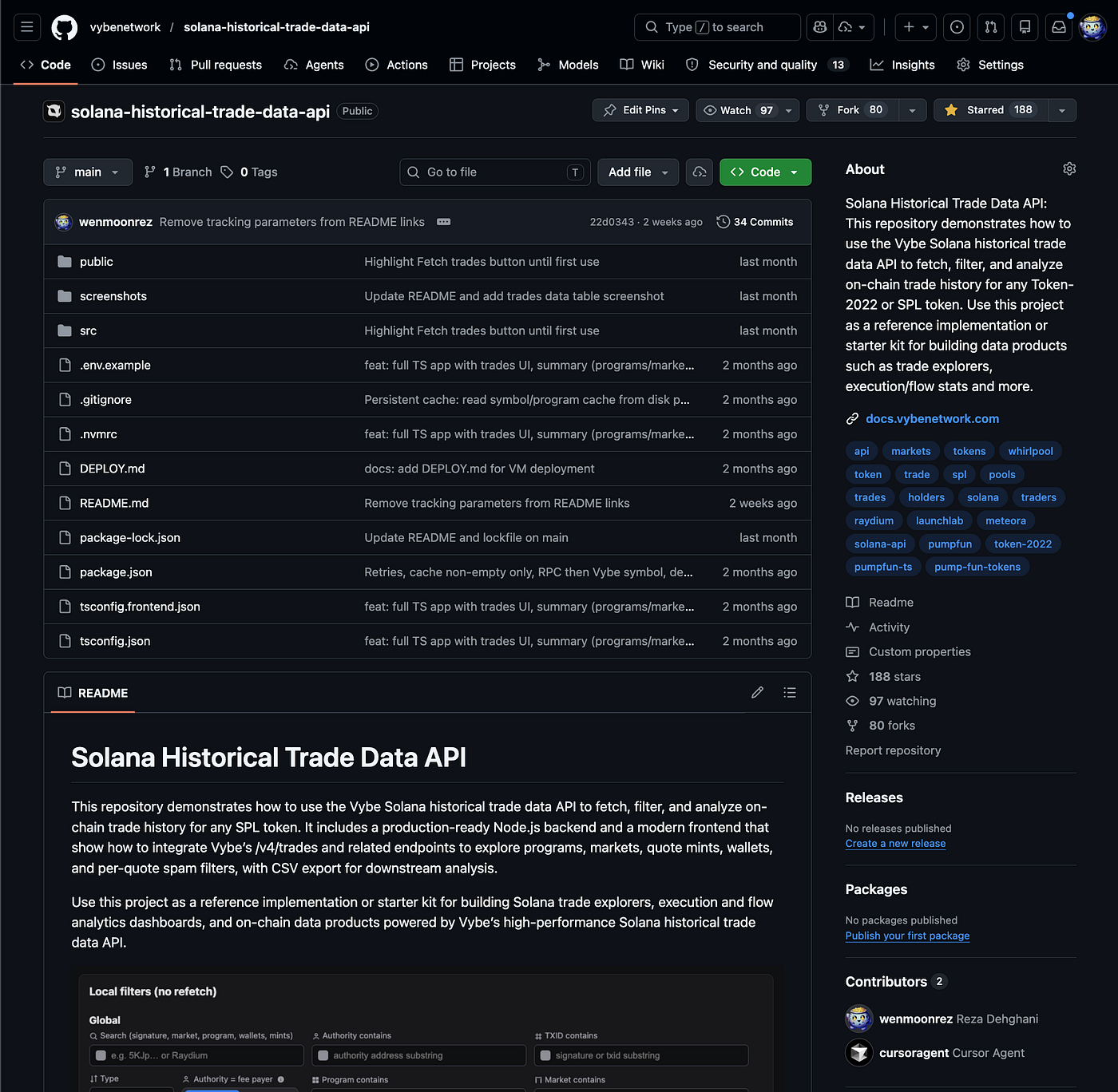Click the public folder icon

click(x=65, y=262)
